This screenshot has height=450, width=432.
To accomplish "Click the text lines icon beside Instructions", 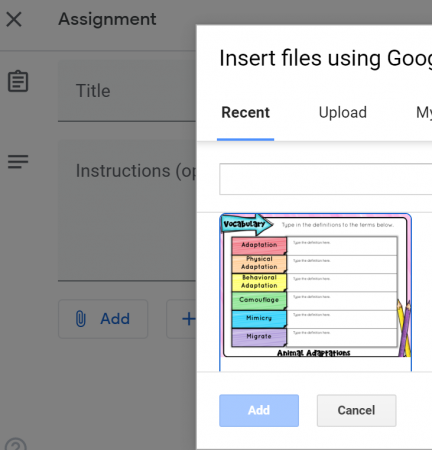I will click(18, 162).
